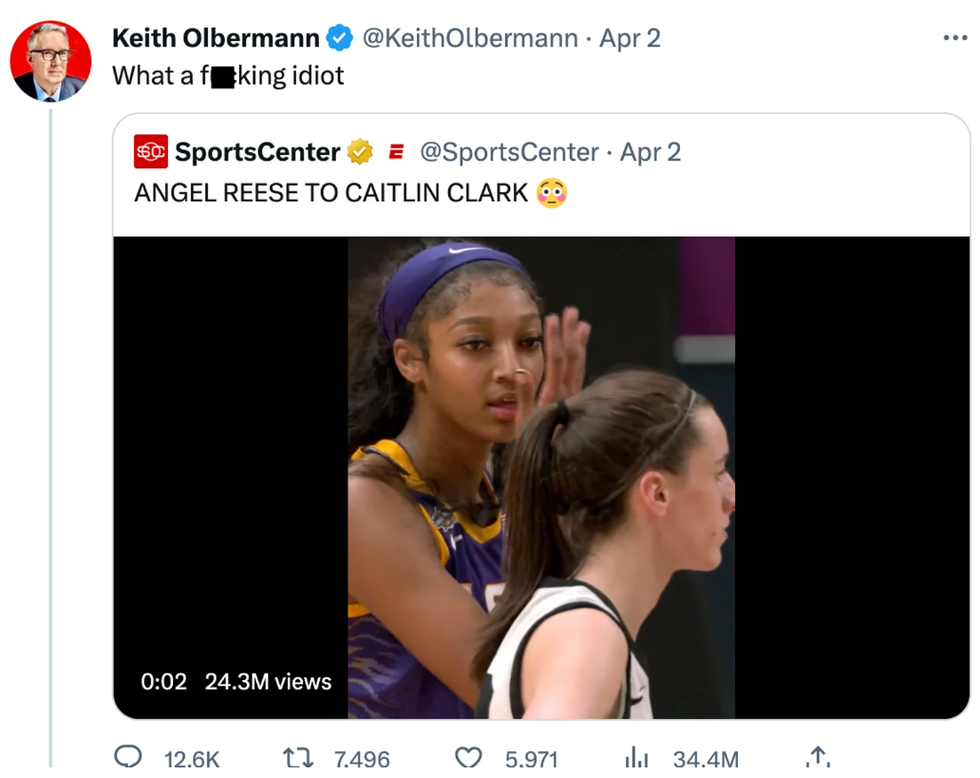The height and width of the screenshot is (778, 980).
Task: Play the quoted SportsCenter video
Action: (541, 477)
